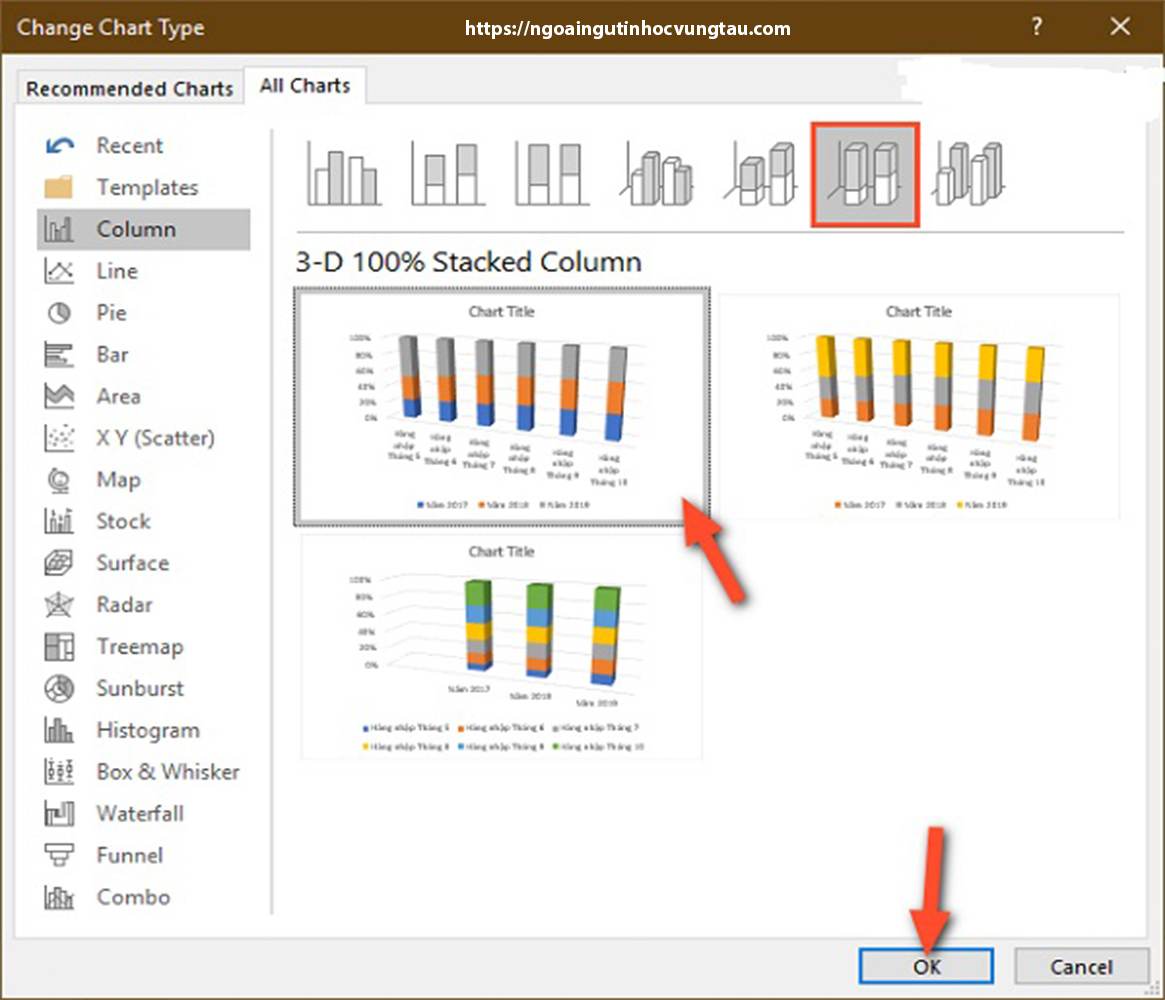This screenshot has width=1165, height=1000.
Task: Select the yellow-themed chart preview
Action: tap(918, 405)
